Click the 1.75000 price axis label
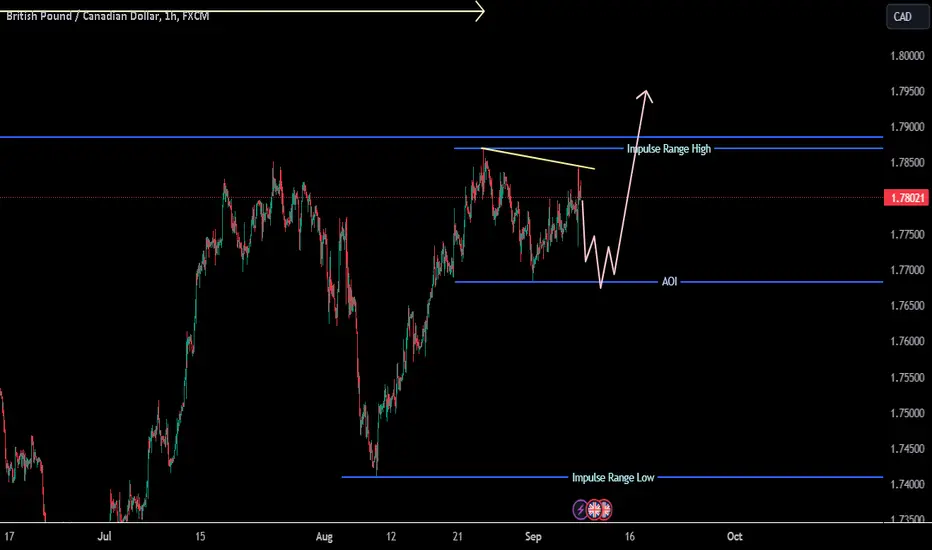The height and width of the screenshot is (550, 932). (x=907, y=413)
